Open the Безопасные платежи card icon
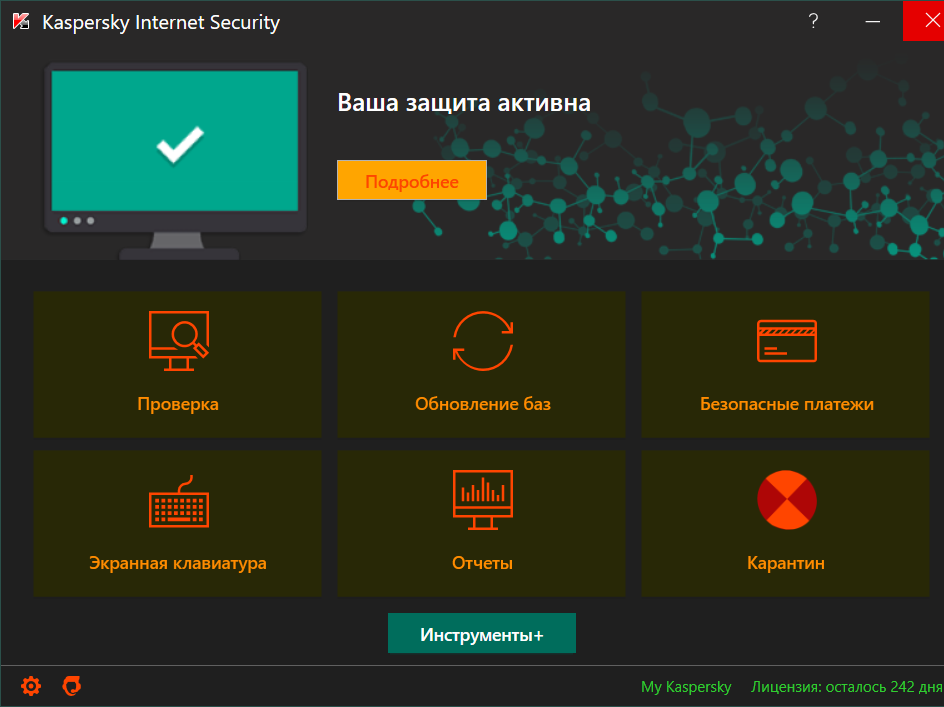Screen dimensions: 944x707 tap(787, 340)
